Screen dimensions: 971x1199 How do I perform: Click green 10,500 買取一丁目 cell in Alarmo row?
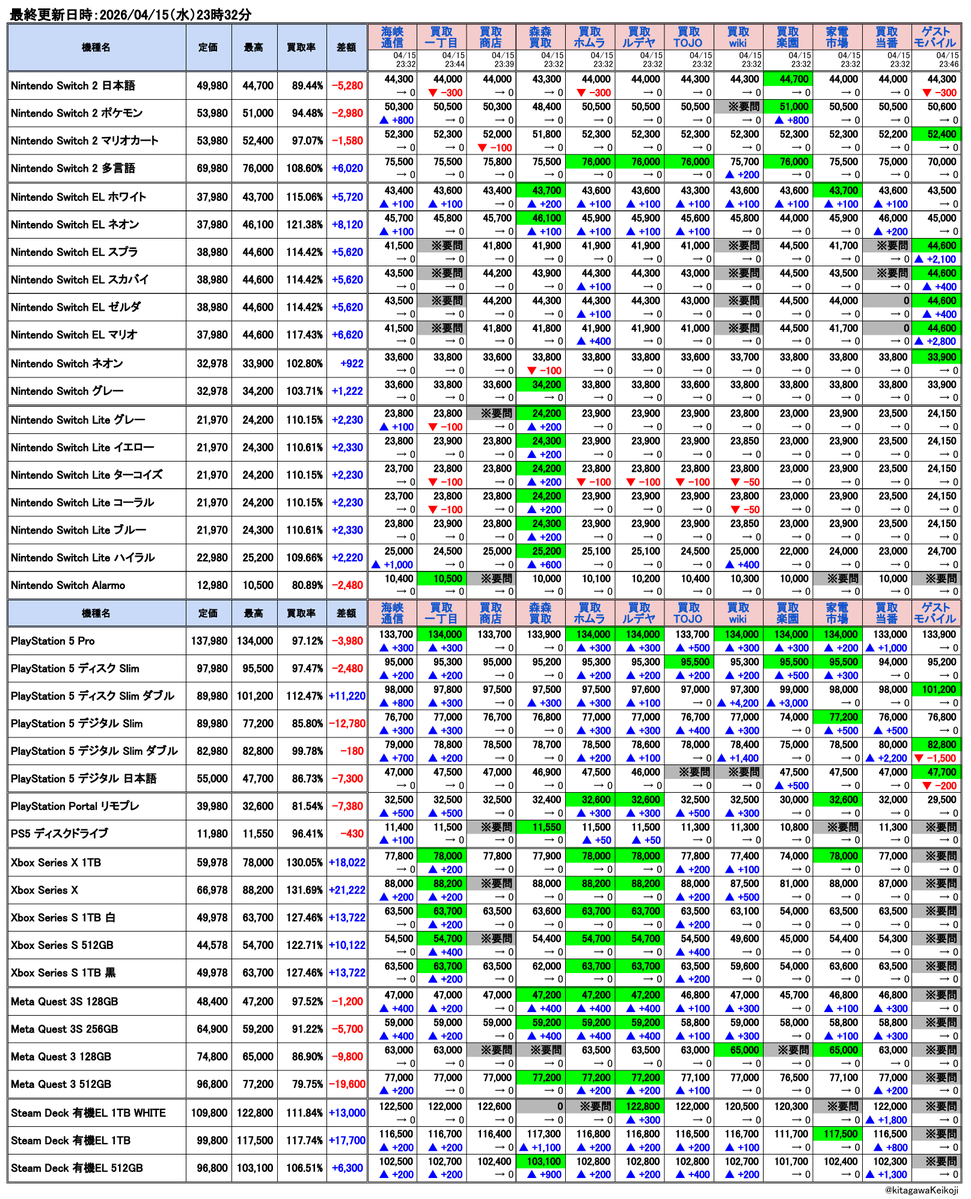[x=441, y=579]
